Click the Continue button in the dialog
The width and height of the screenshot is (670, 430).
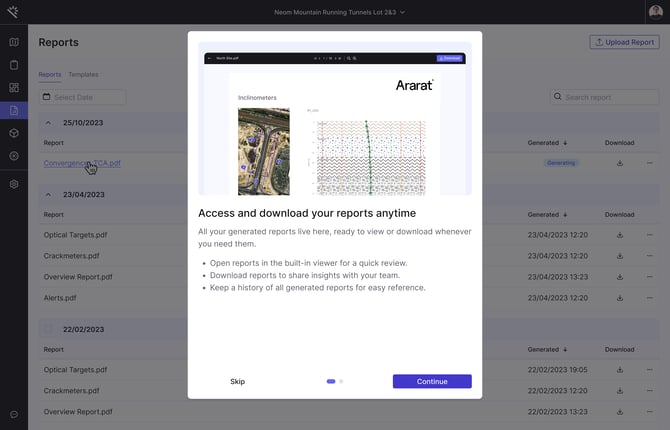tap(432, 381)
